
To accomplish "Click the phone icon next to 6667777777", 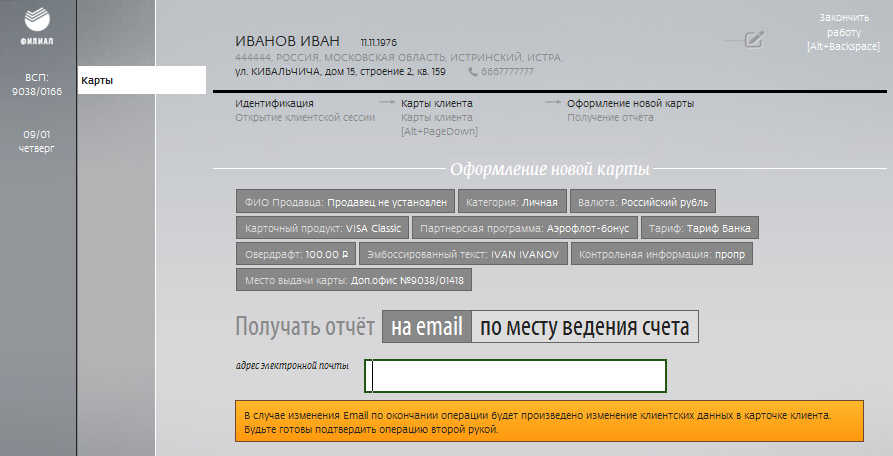I will point(473,72).
